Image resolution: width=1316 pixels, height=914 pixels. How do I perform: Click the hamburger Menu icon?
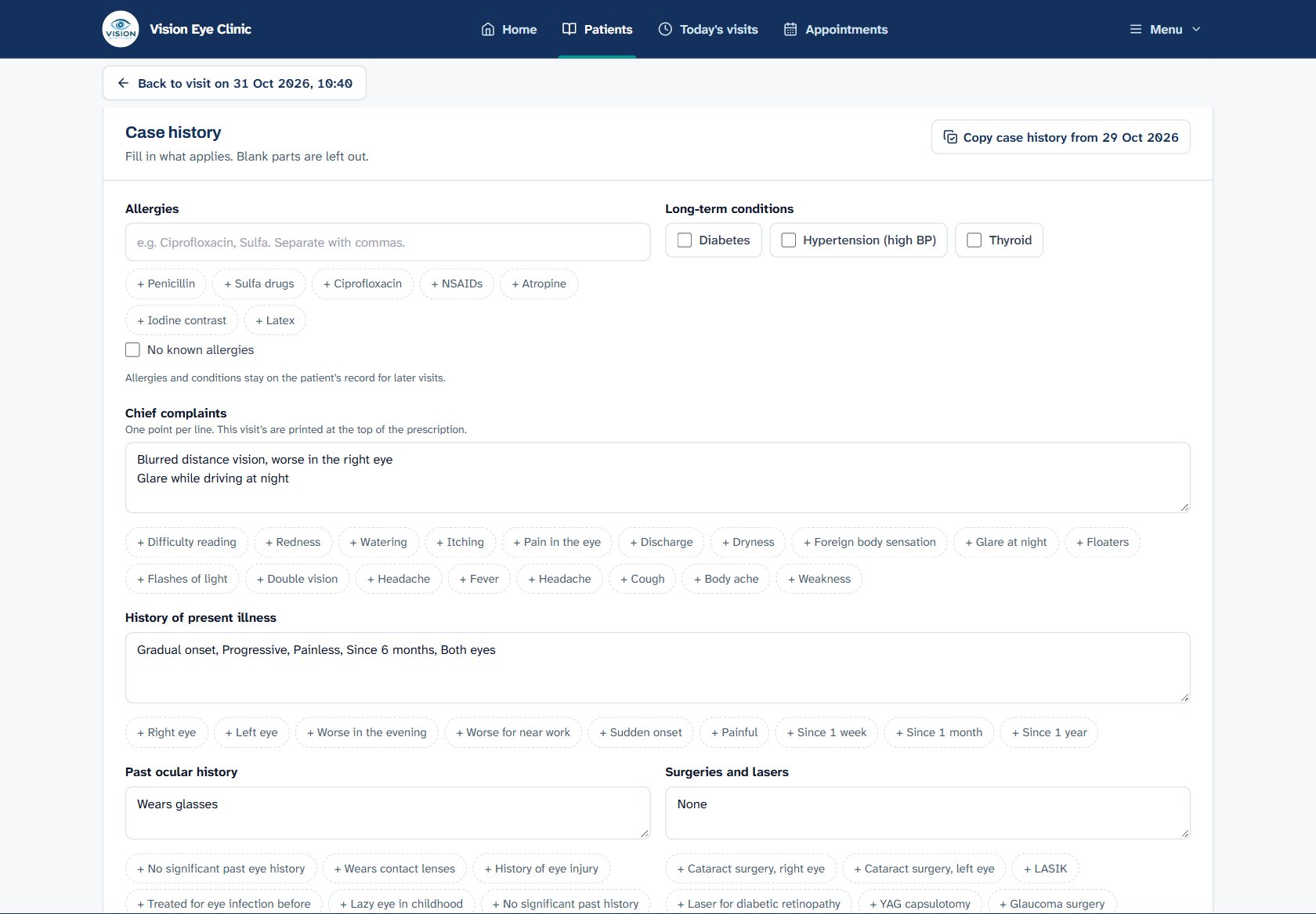click(x=1136, y=29)
